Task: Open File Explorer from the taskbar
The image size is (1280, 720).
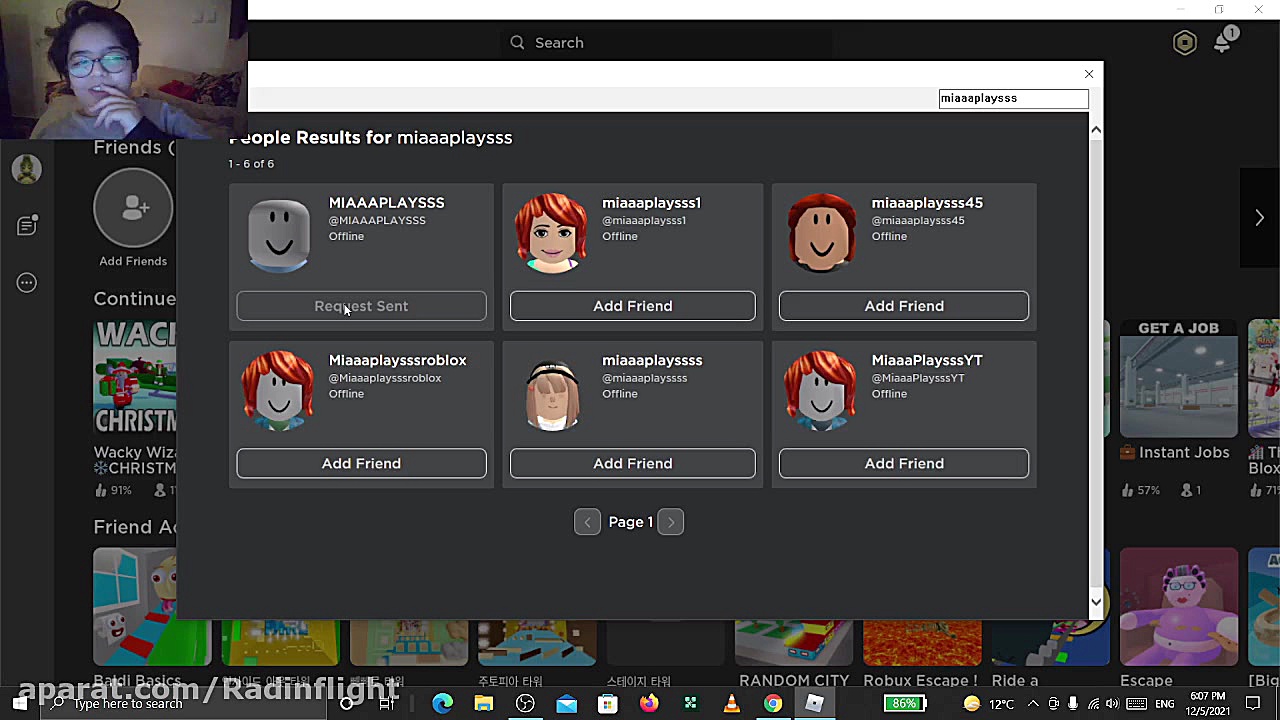Action: (x=484, y=704)
